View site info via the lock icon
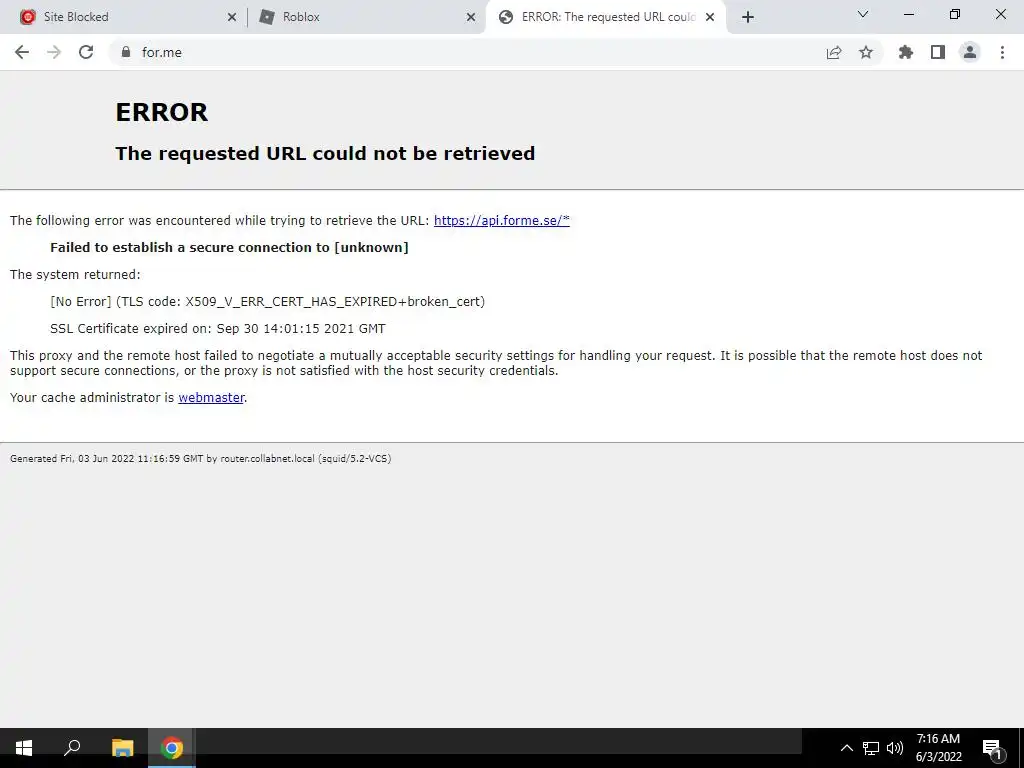This screenshot has height=768, width=1024. [126, 52]
